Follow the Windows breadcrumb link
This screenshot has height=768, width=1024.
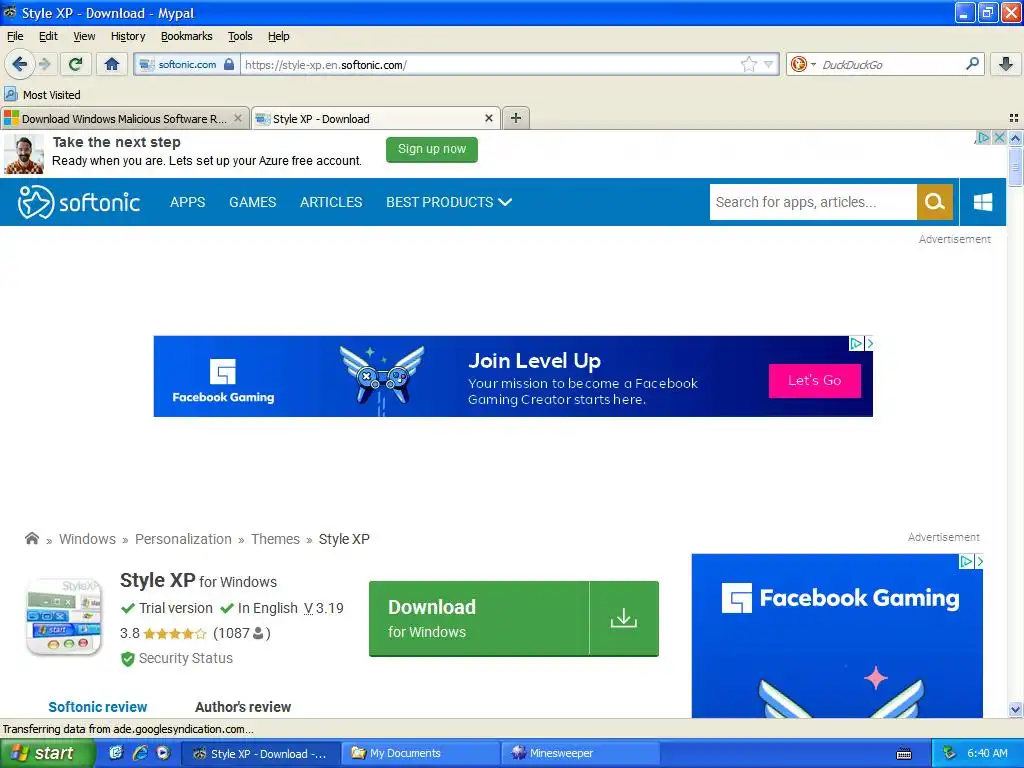[88, 539]
